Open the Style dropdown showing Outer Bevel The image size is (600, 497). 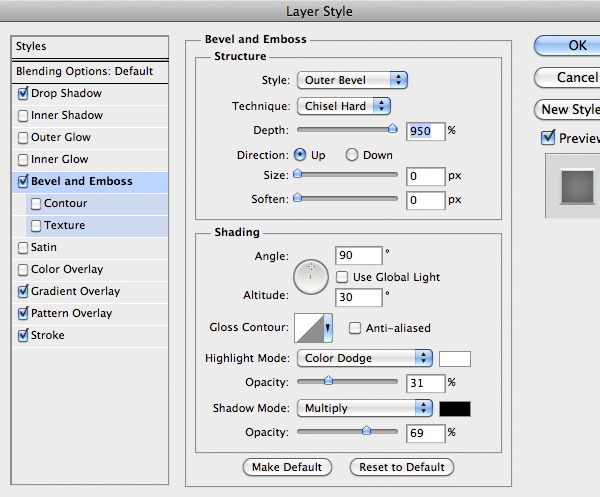point(352,80)
